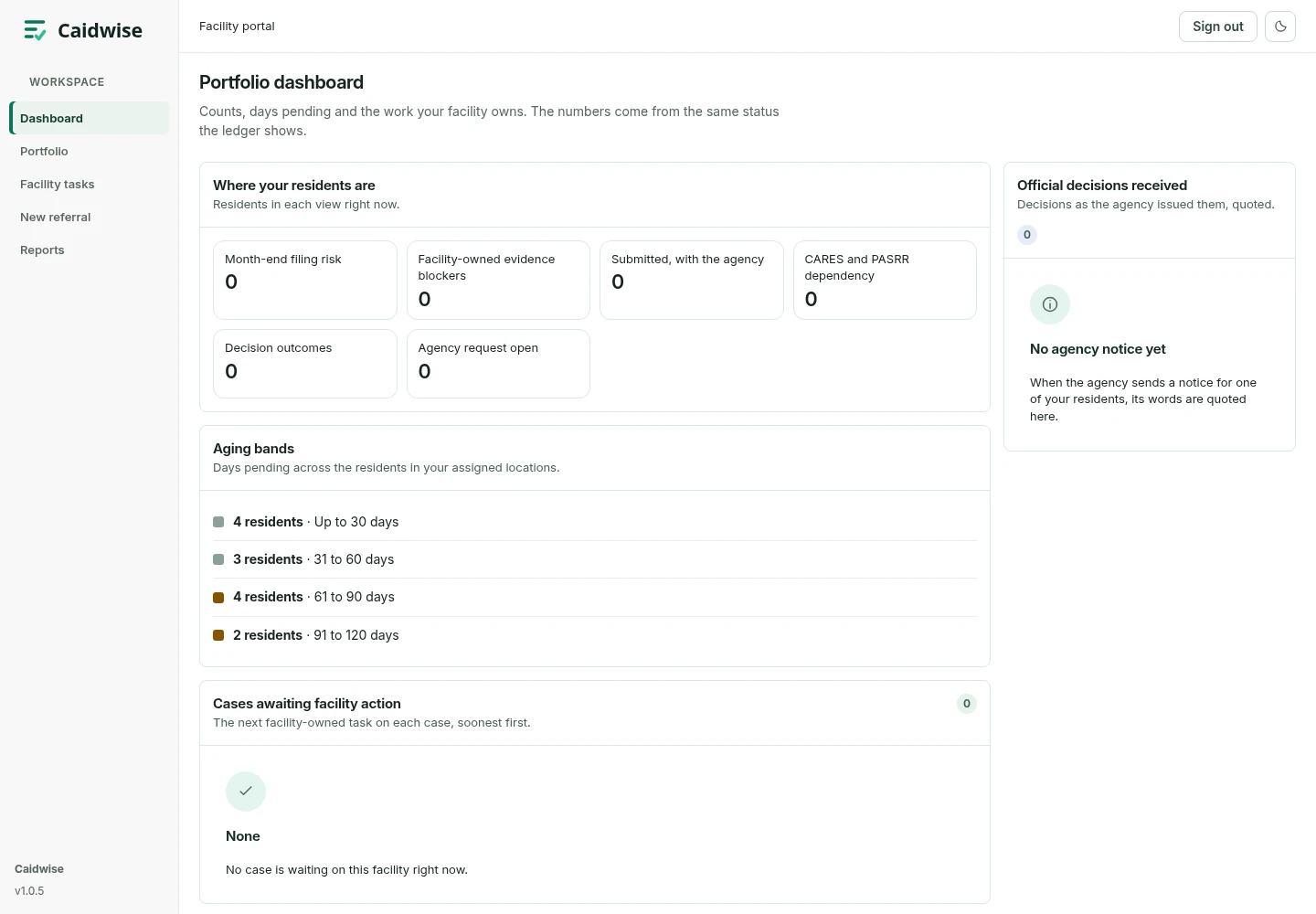The image size is (1316, 914).
Task: Click the Where your residents are heading
Action: 294,186
